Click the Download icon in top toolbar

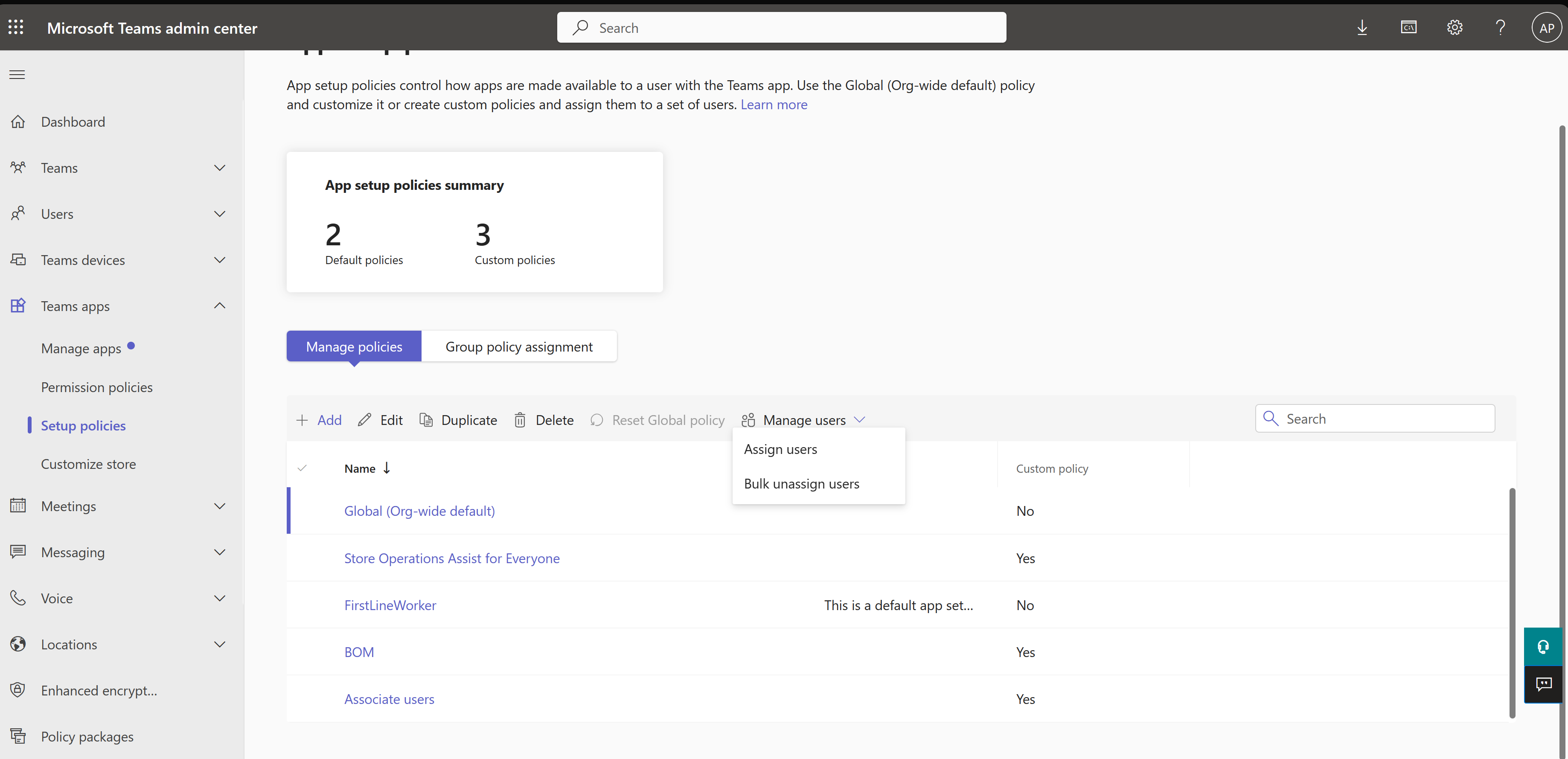tap(1362, 27)
